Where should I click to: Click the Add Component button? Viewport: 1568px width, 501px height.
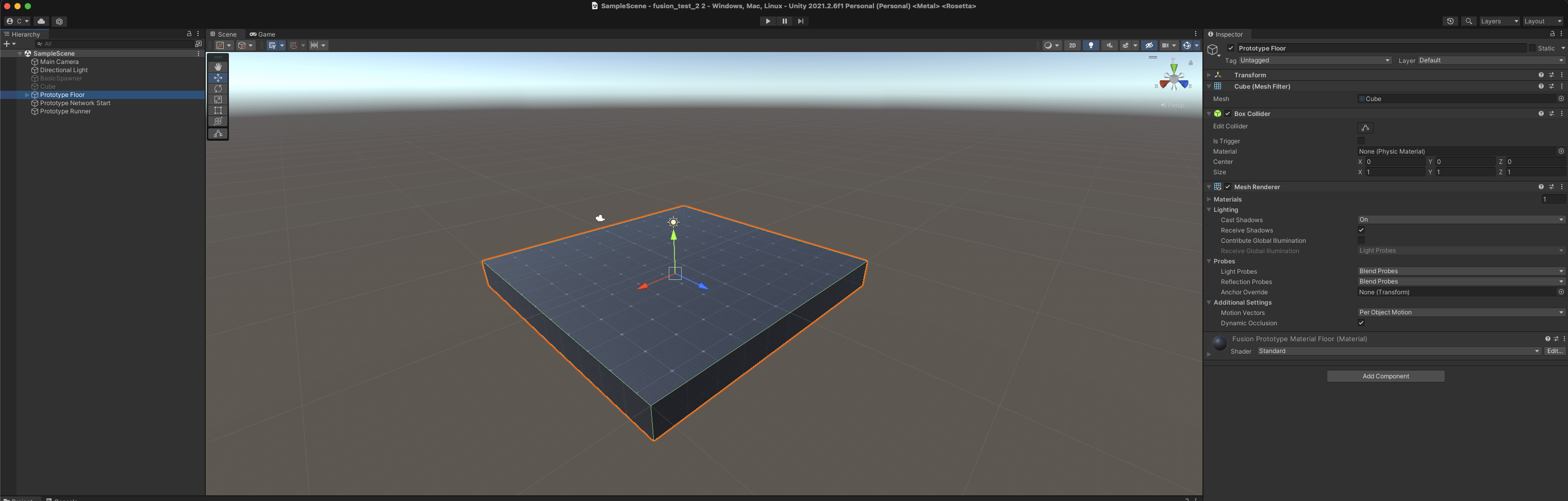1385,376
